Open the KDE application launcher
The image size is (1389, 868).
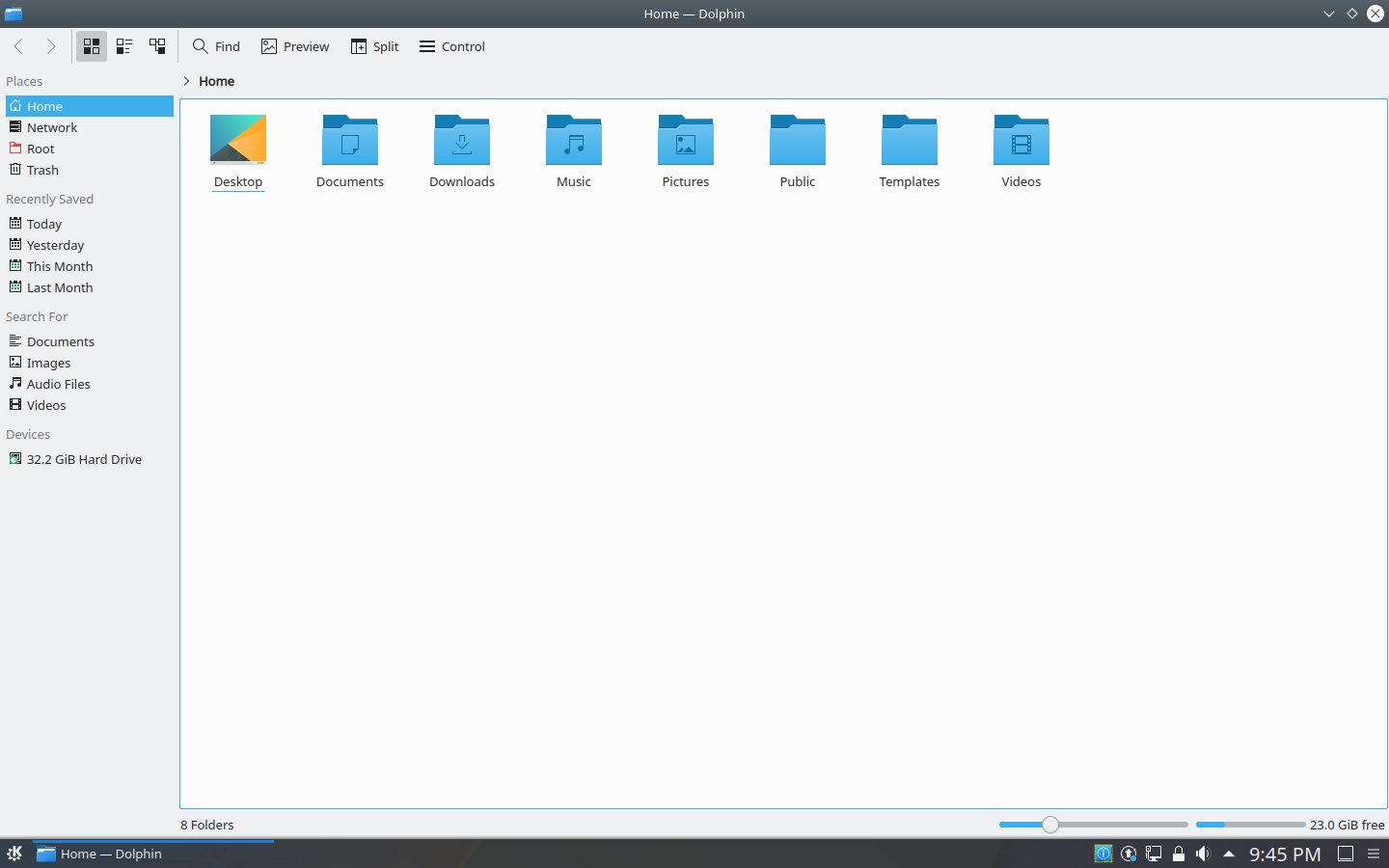[x=15, y=854]
